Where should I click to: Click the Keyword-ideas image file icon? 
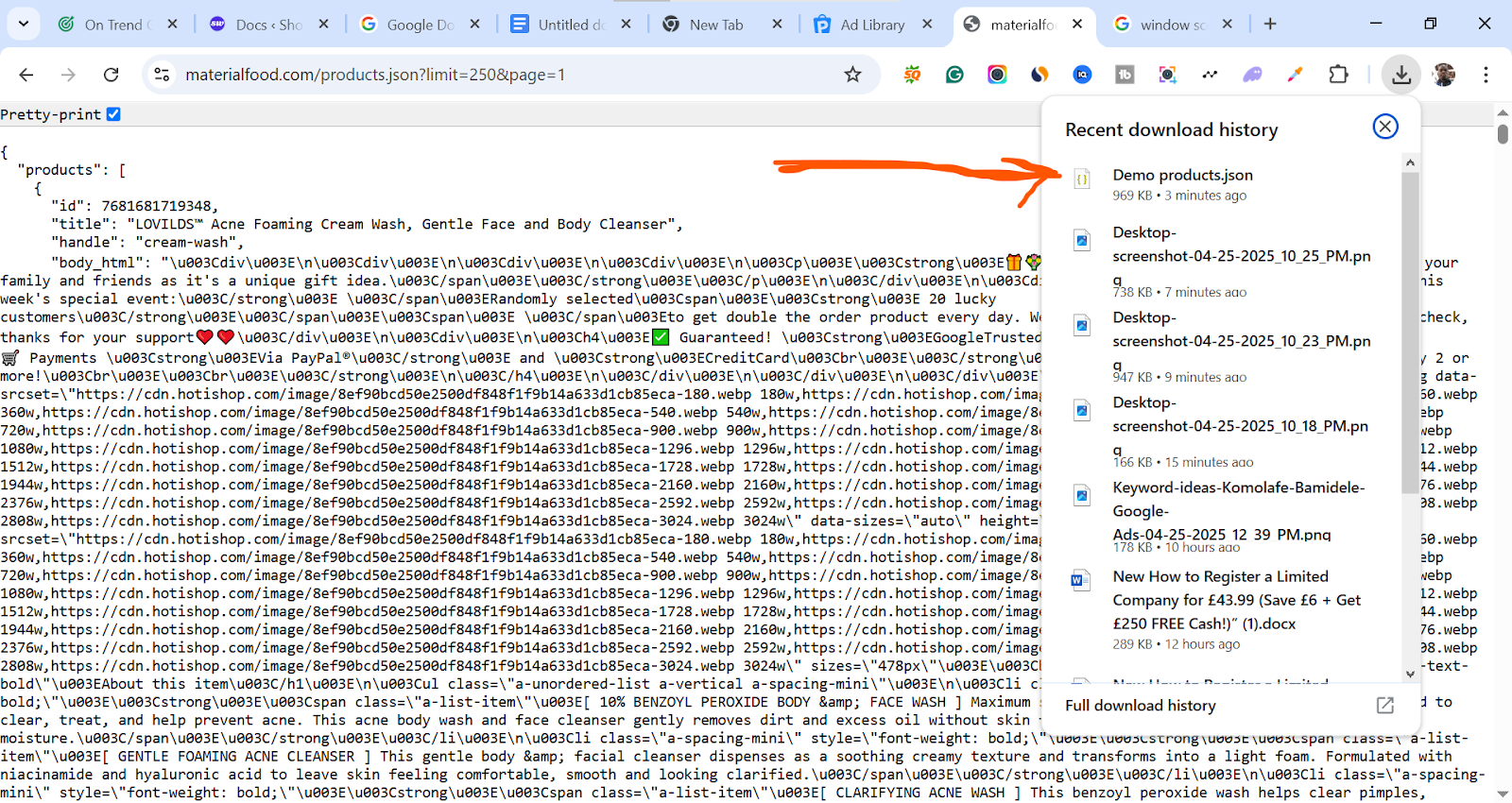tap(1082, 495)
